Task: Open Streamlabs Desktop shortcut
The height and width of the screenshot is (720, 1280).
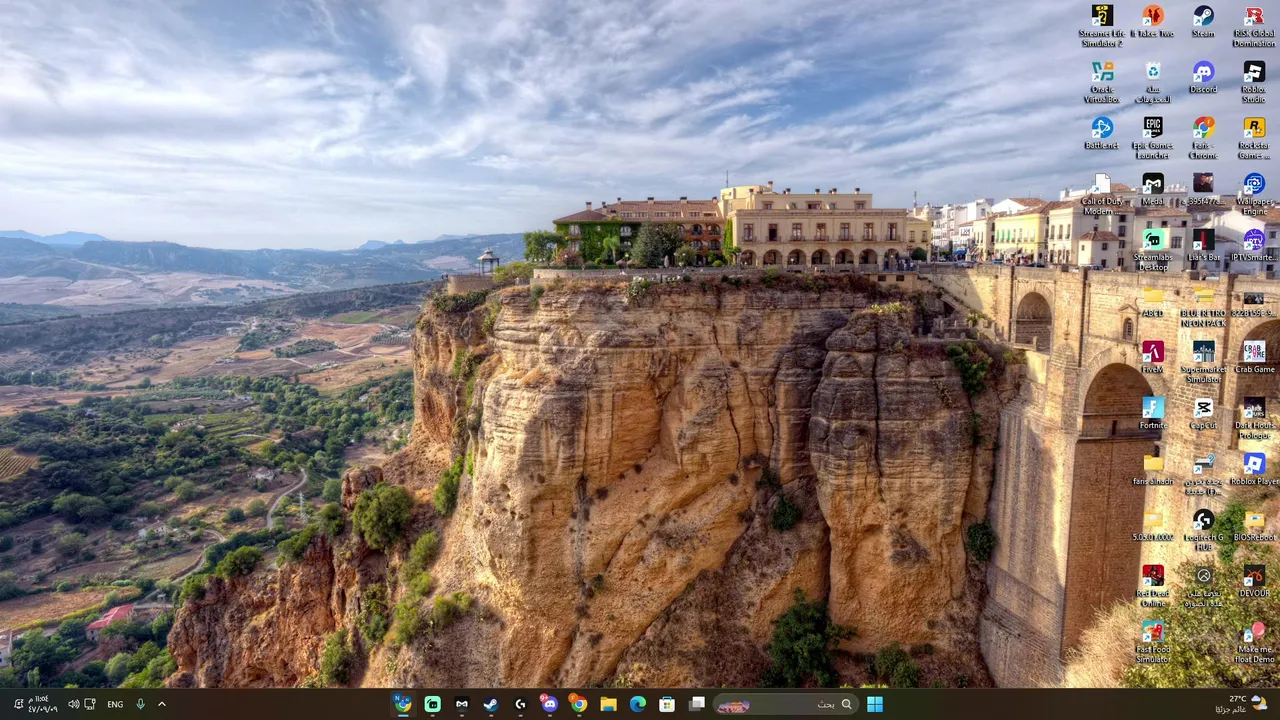Action: (1153, 249)
